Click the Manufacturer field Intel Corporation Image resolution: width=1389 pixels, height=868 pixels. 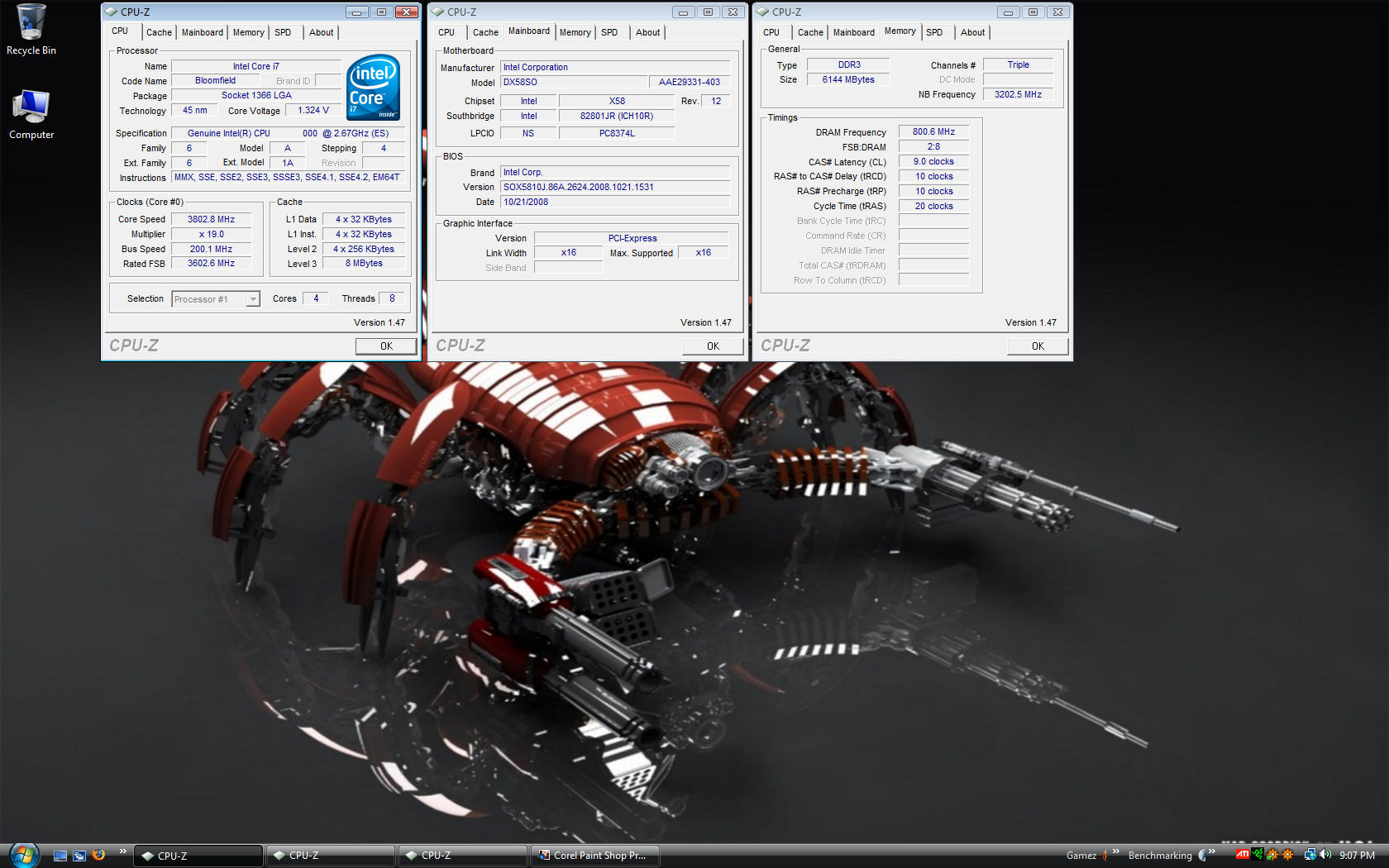(x=615, y=68)
